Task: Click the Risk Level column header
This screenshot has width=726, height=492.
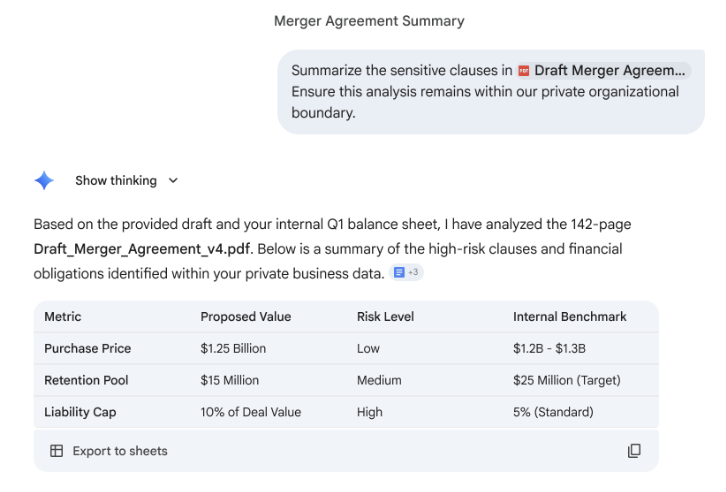Action: (x=385, y=317)
